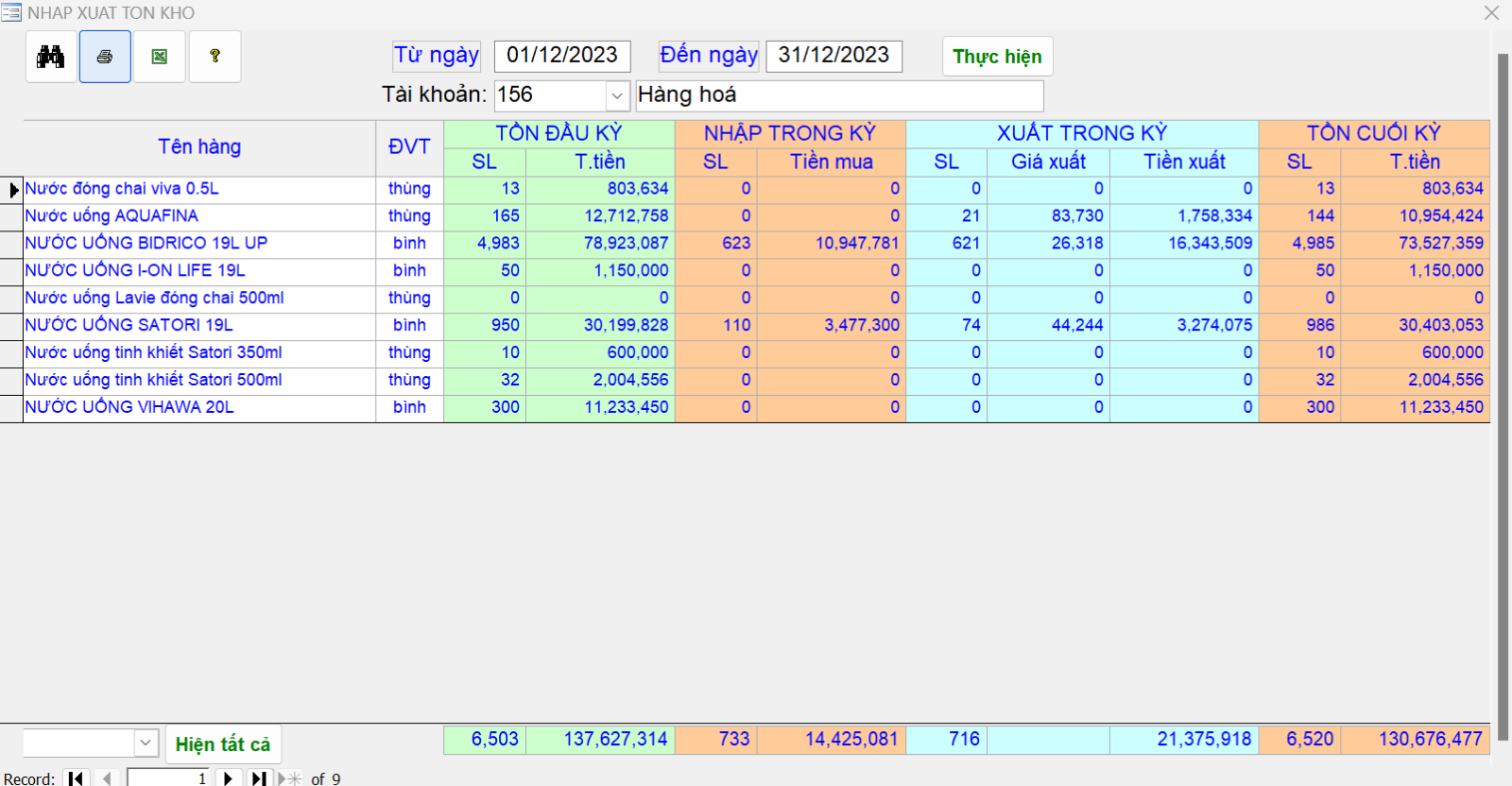Close the NHAP XUAT TON KHO window
Screen dimensions: 1512x786
(1491, 12)
